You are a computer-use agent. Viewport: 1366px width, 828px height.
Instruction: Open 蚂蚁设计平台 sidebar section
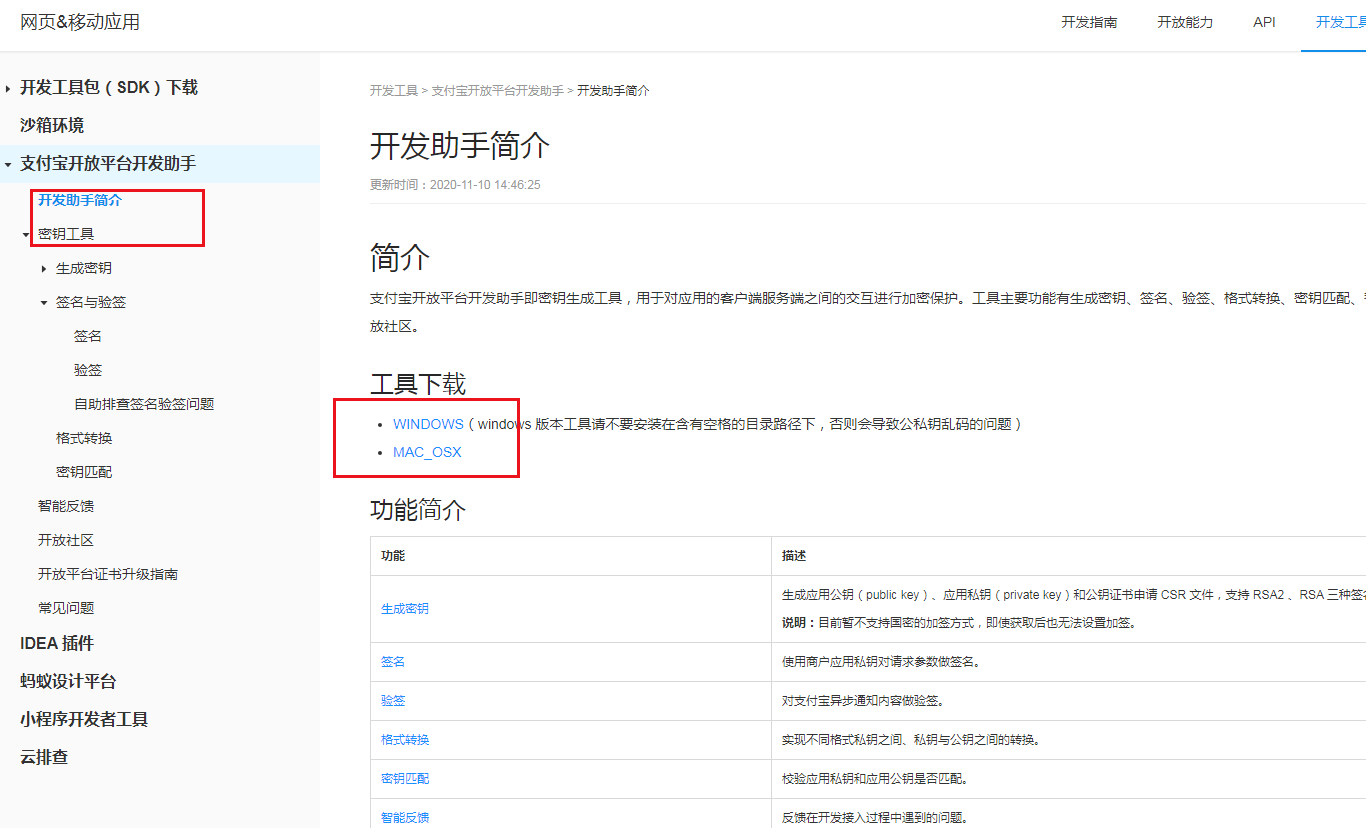coord(68,682)
